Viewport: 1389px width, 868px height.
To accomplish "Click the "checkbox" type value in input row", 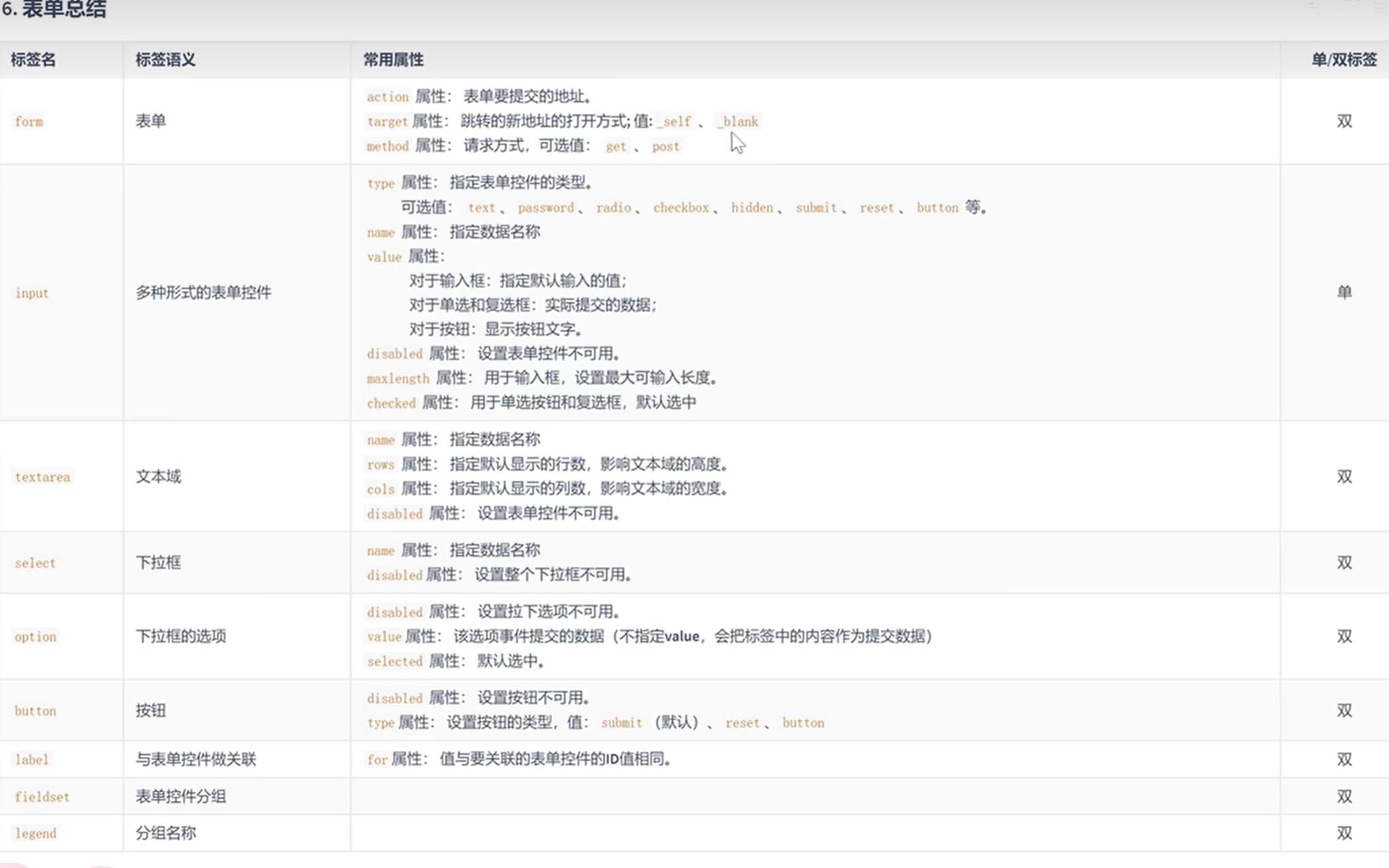I will [681, 208].
